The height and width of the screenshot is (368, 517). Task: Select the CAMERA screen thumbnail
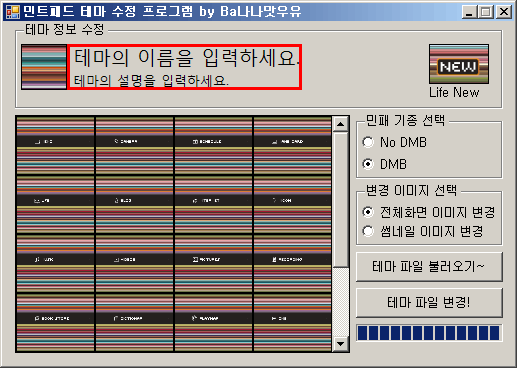(134, 145)
